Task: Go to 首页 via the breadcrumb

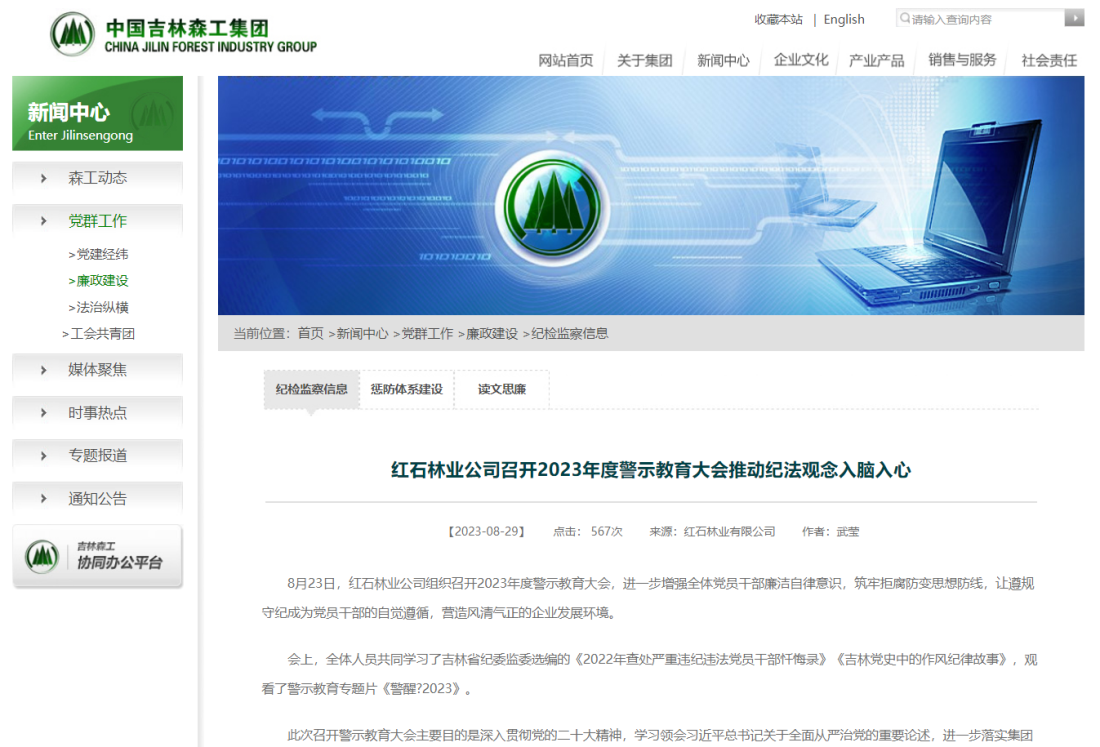Action: 310,333
